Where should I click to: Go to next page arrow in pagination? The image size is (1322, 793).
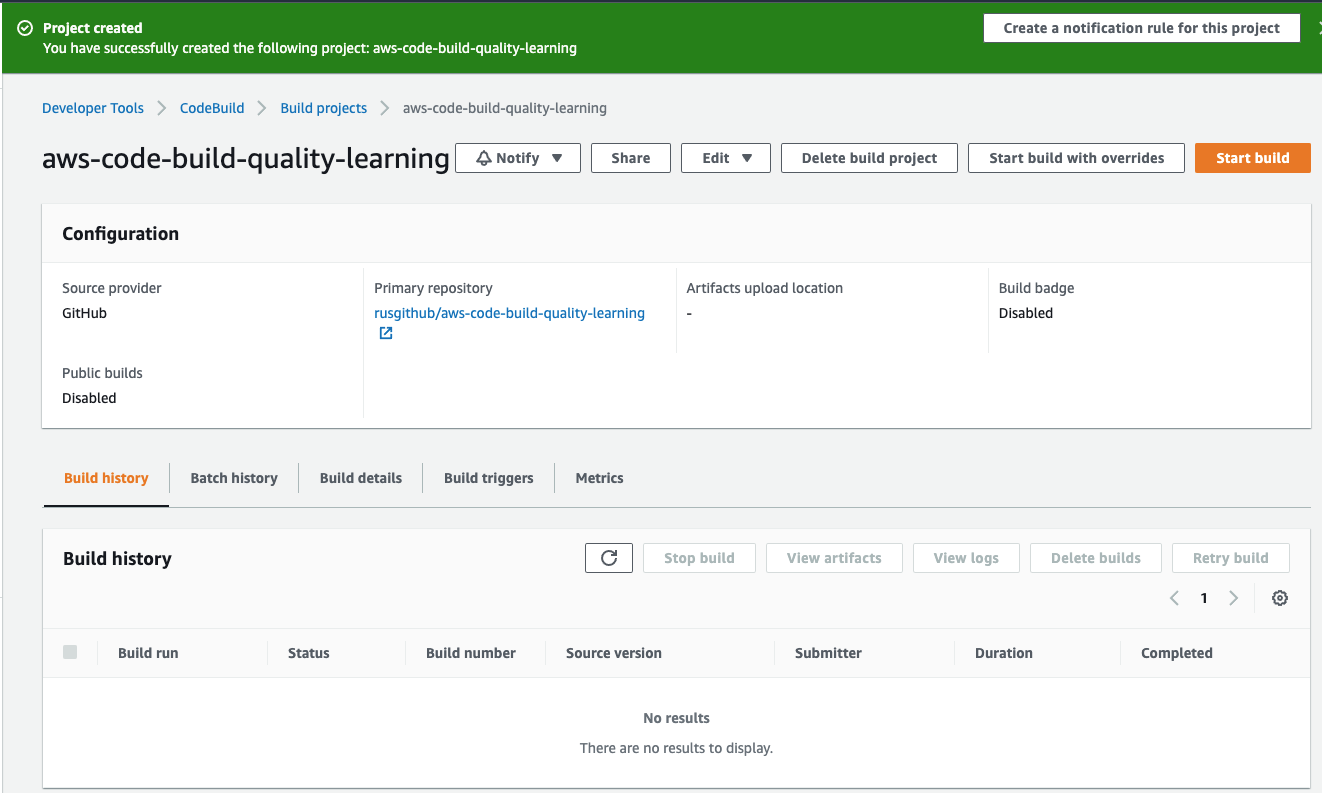(1233, 598)
